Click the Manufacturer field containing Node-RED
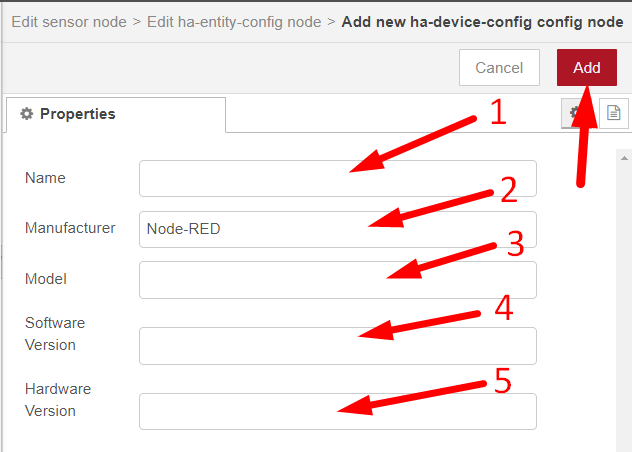Viewport: 632px width, 452px height. 337,229
